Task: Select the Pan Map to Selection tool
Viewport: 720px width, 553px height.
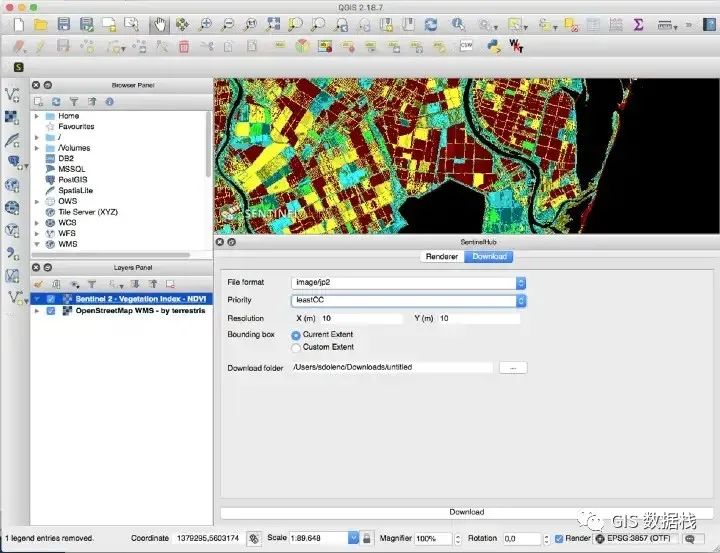Action: (x=182, y=24)
